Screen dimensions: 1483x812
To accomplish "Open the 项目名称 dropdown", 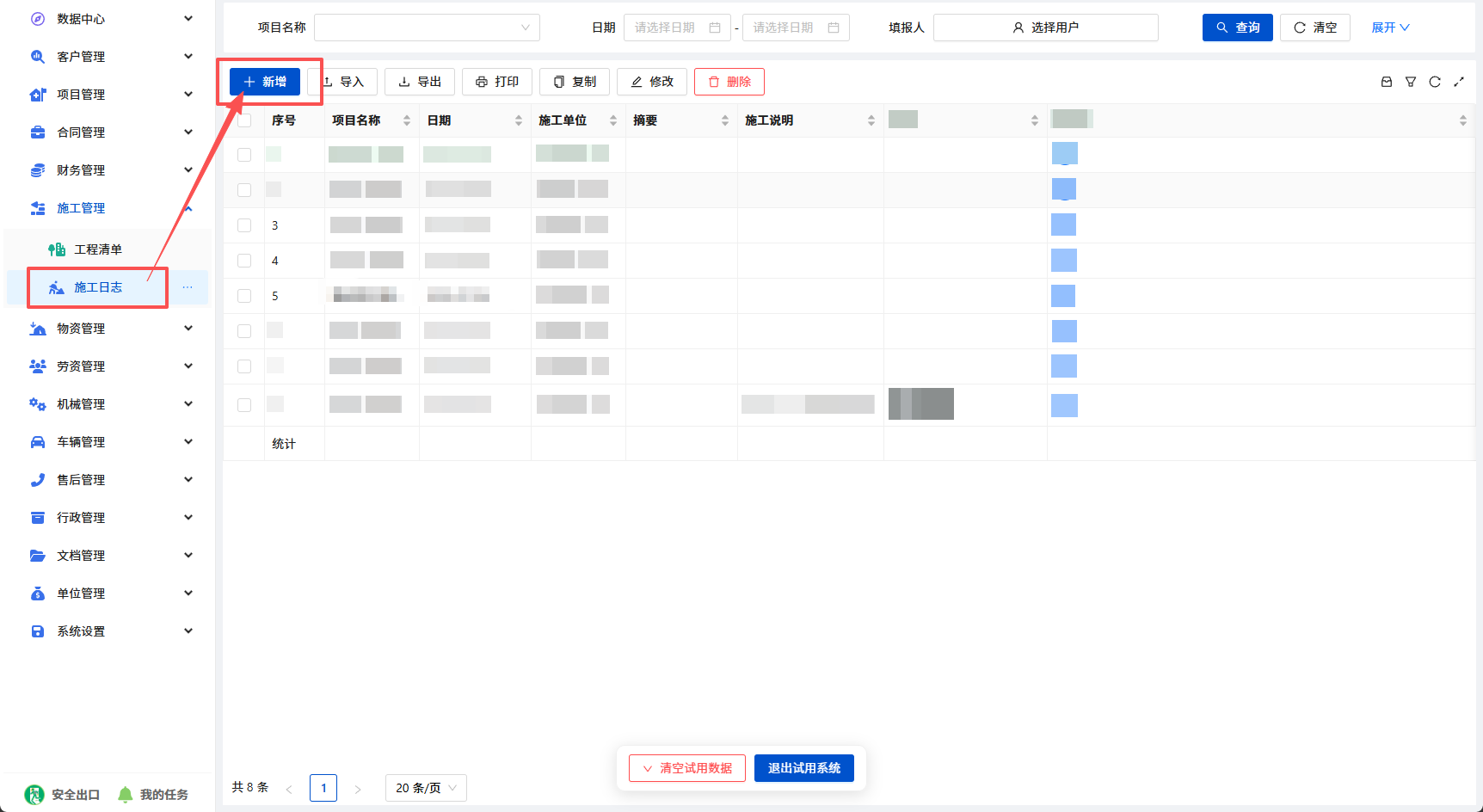I will coord(427,28).
